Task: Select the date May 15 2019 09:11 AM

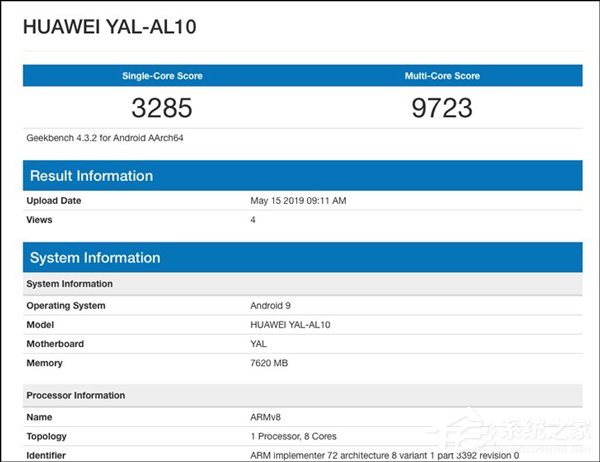Action: pyautogui.click(x=298, y=201)
